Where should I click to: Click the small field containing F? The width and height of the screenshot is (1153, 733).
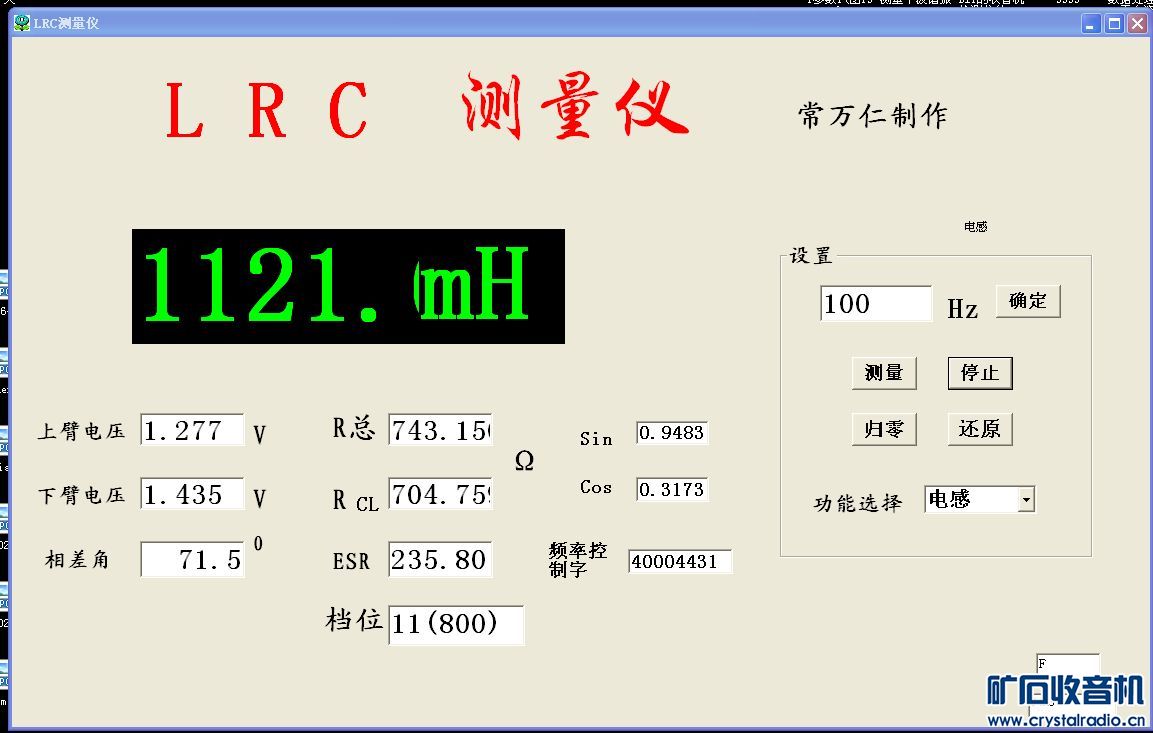[x=1068, y=663]
